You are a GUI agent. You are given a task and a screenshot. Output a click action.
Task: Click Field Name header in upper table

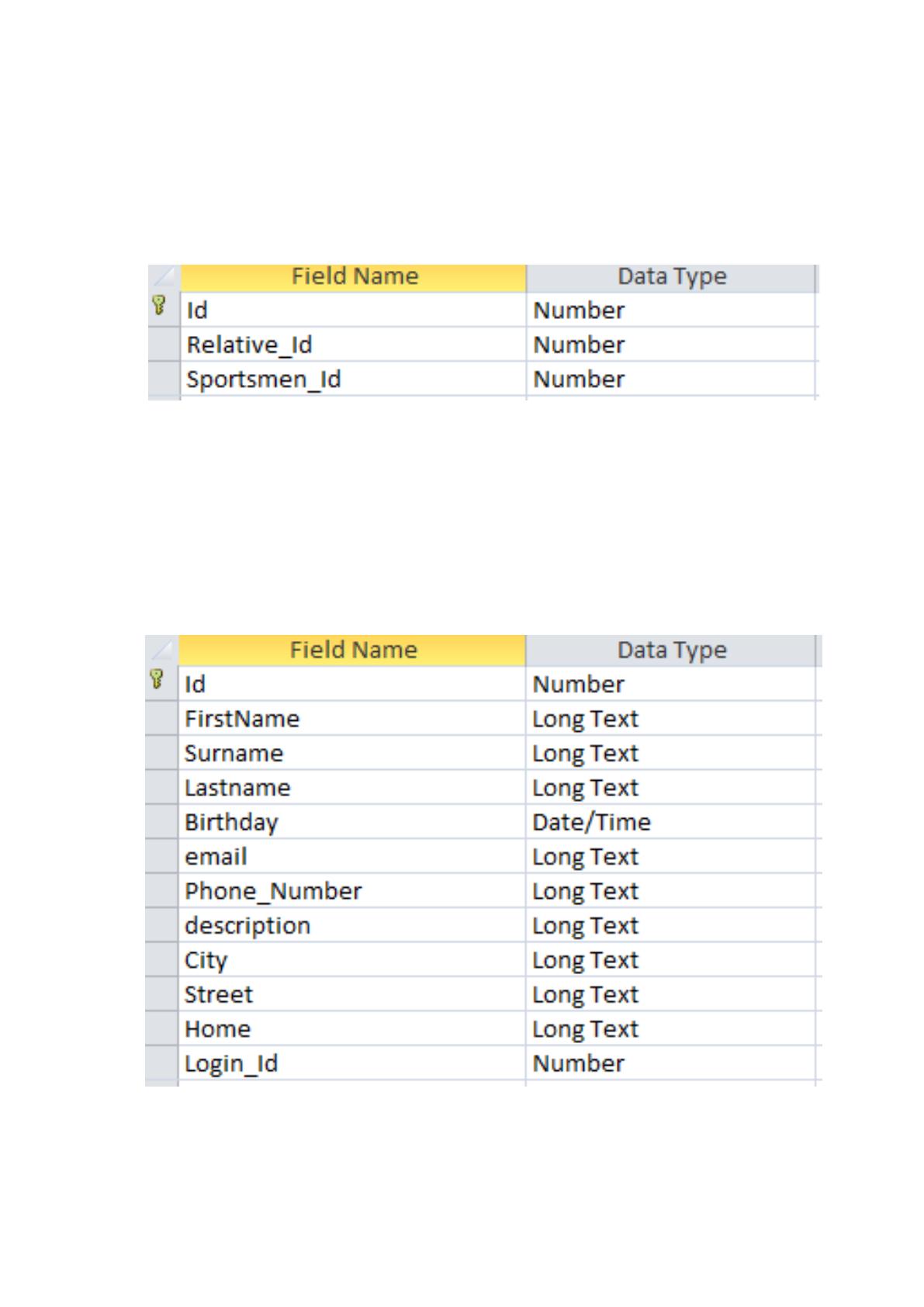click(x=354, y=277)
